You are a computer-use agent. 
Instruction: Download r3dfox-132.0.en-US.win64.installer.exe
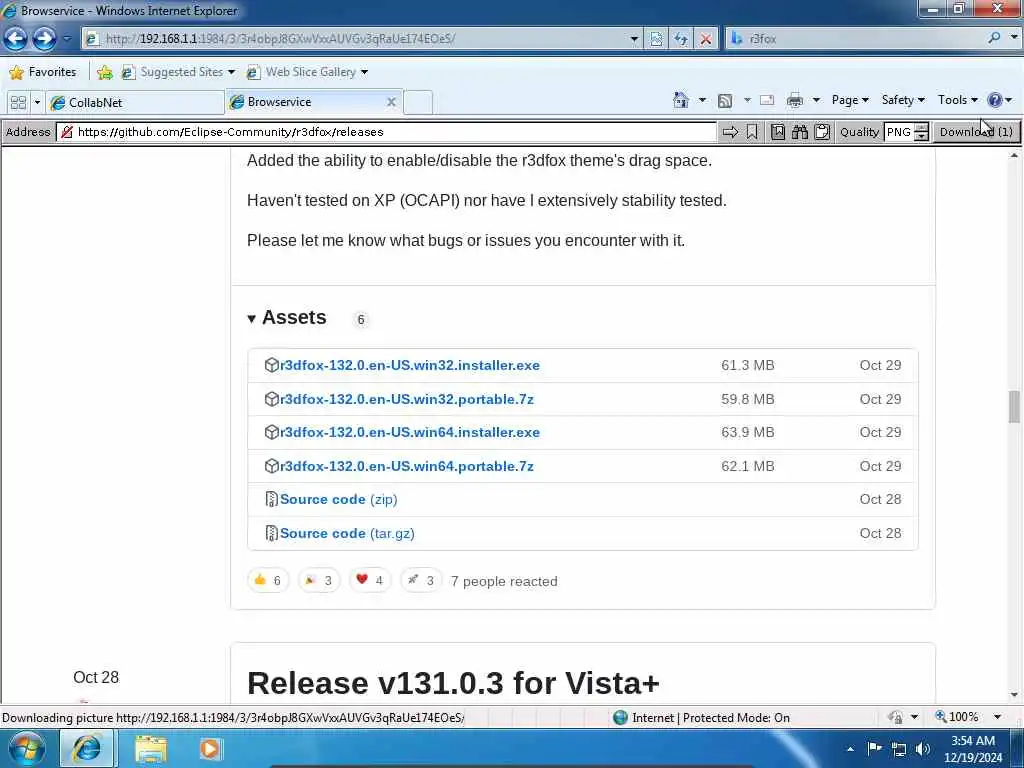pos(409,432)
